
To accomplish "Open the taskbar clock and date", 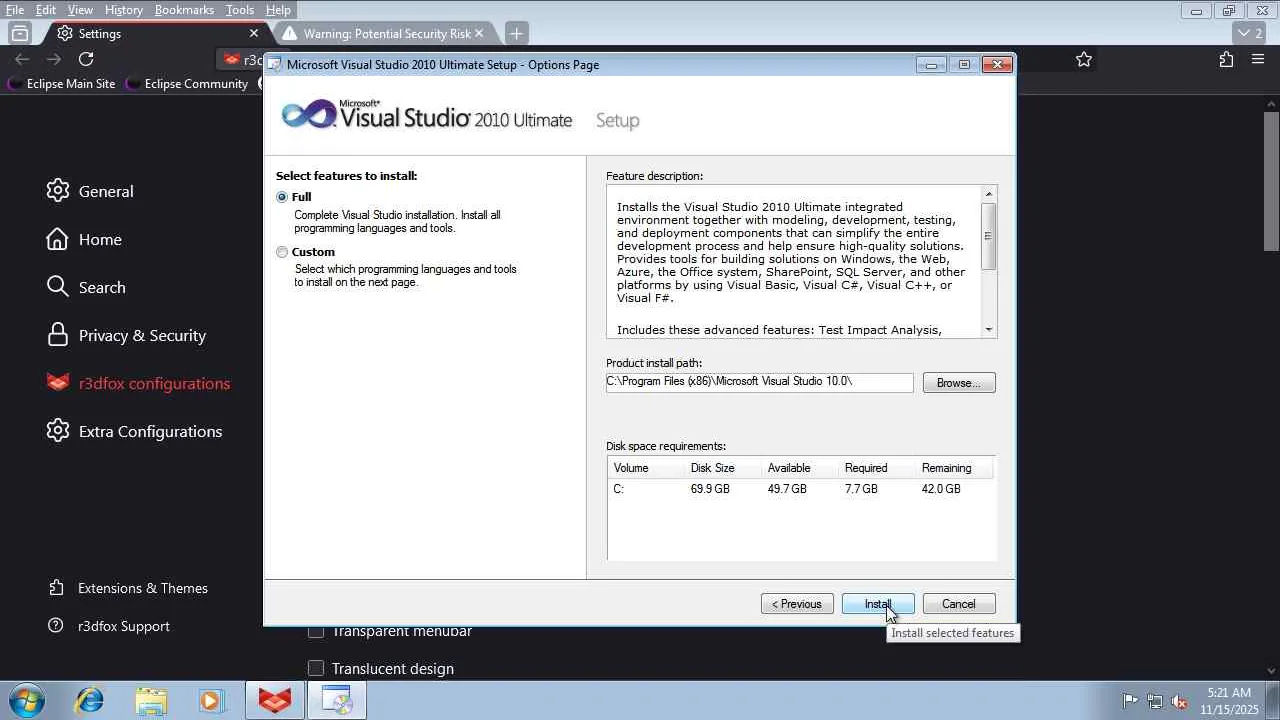I will coord(1229,701).
